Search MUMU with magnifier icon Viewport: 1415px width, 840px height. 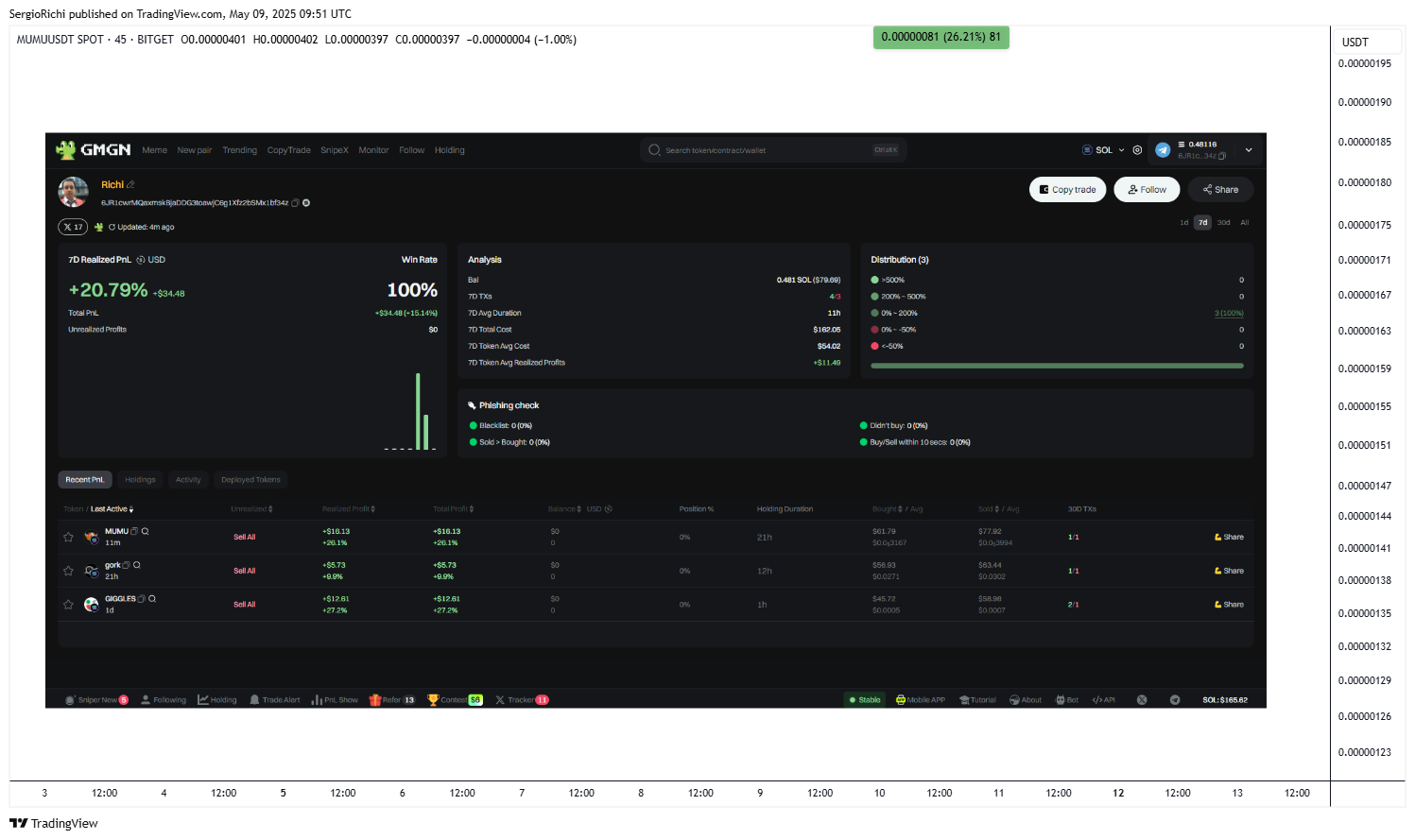pos(145,531)
